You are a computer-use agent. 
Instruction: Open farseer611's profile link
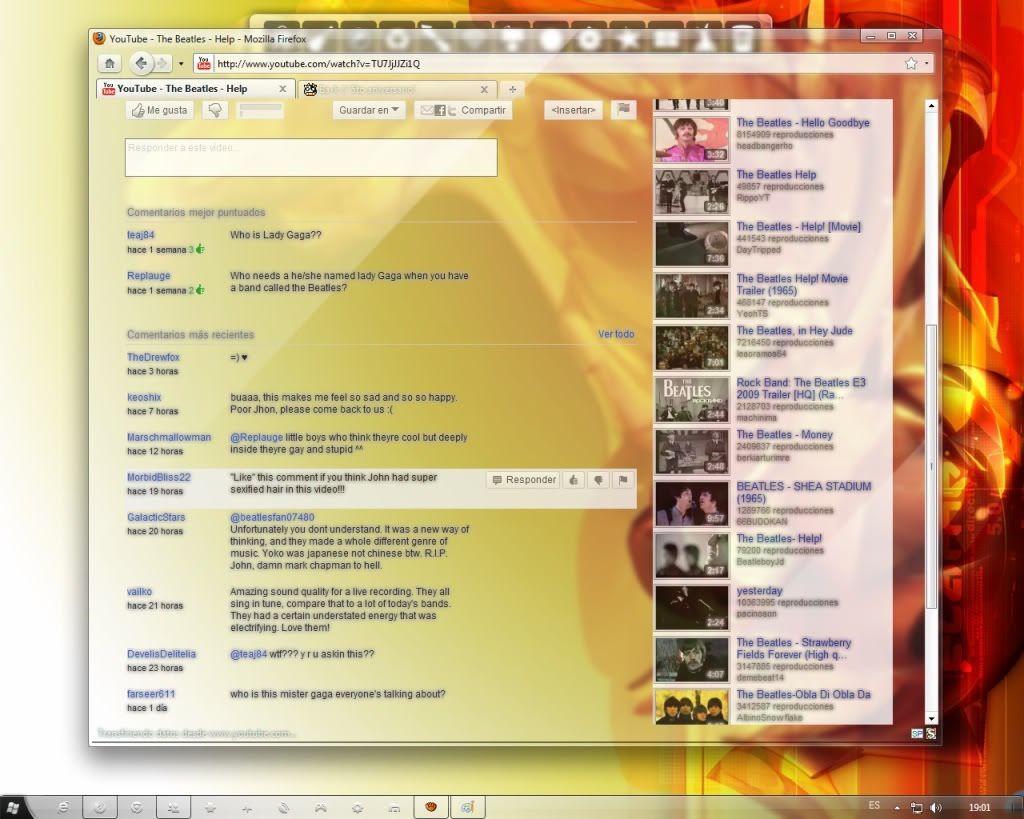(151, 694)
